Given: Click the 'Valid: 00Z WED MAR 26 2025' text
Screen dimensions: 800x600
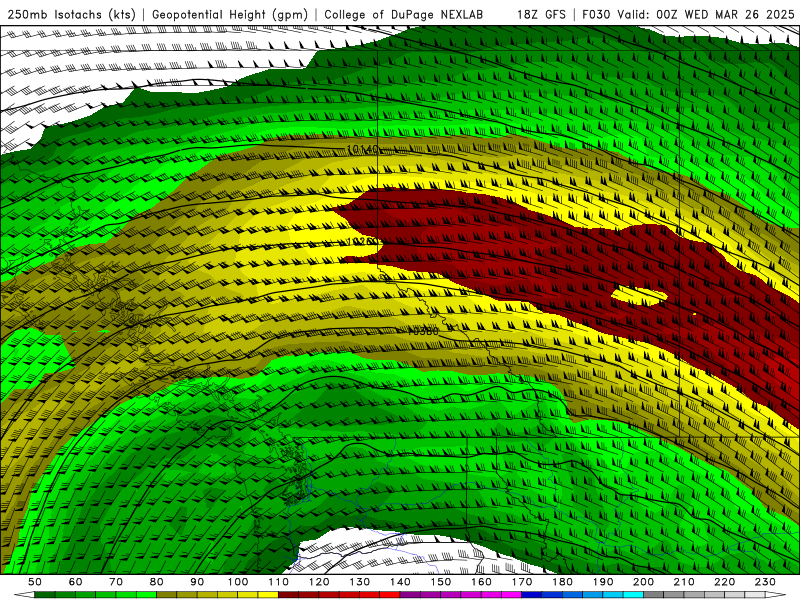Looking at the screenshot, I should [706, 14].
